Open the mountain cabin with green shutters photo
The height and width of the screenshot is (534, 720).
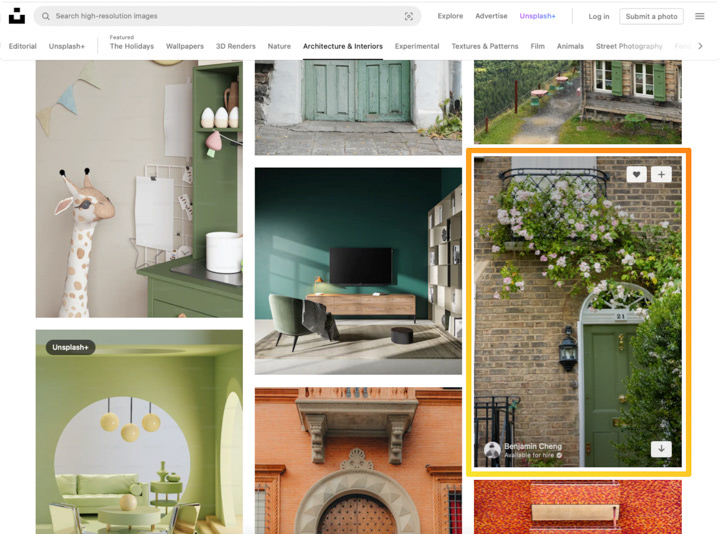(x=578, y=102)
